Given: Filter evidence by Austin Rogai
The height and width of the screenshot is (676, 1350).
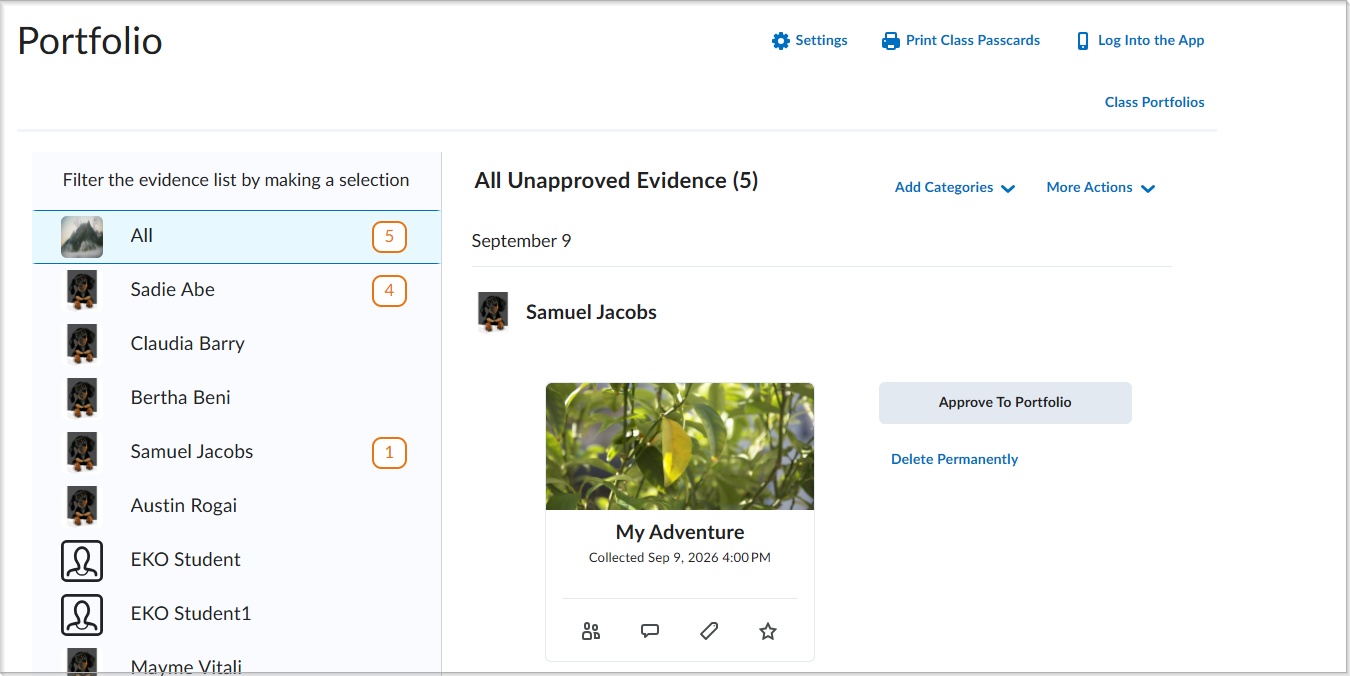Looking at the screenshot, I should coord(237,506).
